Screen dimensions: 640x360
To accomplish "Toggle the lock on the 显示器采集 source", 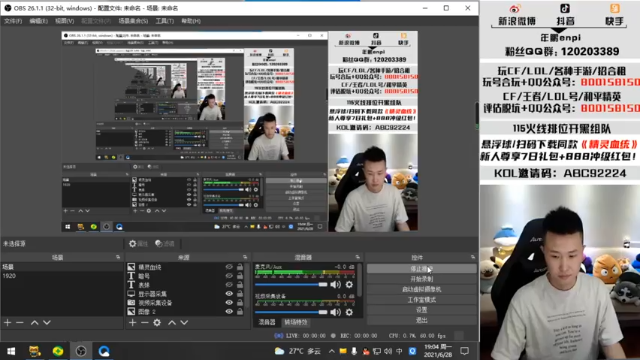I will [240, 294].
